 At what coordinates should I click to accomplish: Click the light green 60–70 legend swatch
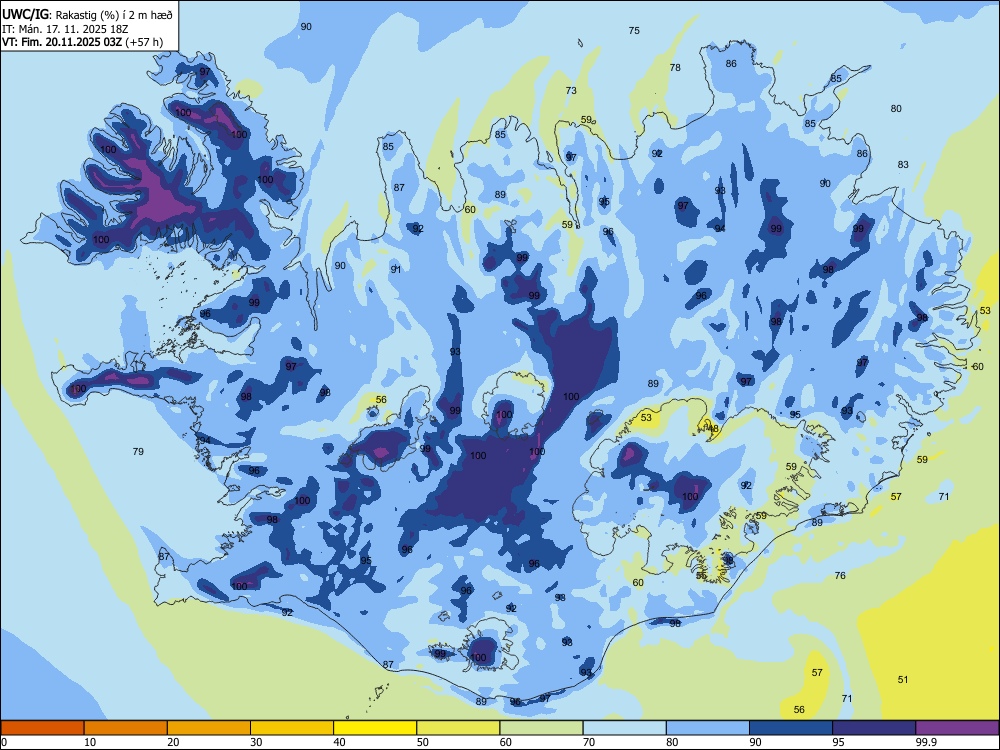click(x=541, y=728)
